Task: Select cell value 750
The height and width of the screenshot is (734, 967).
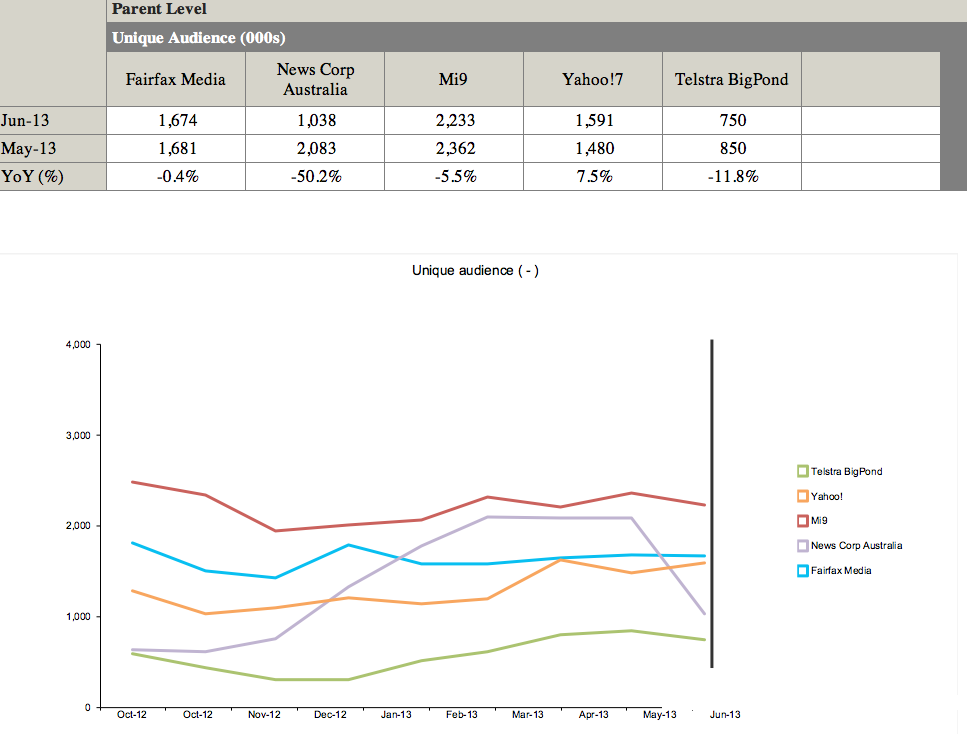Action: coord(733,120)
